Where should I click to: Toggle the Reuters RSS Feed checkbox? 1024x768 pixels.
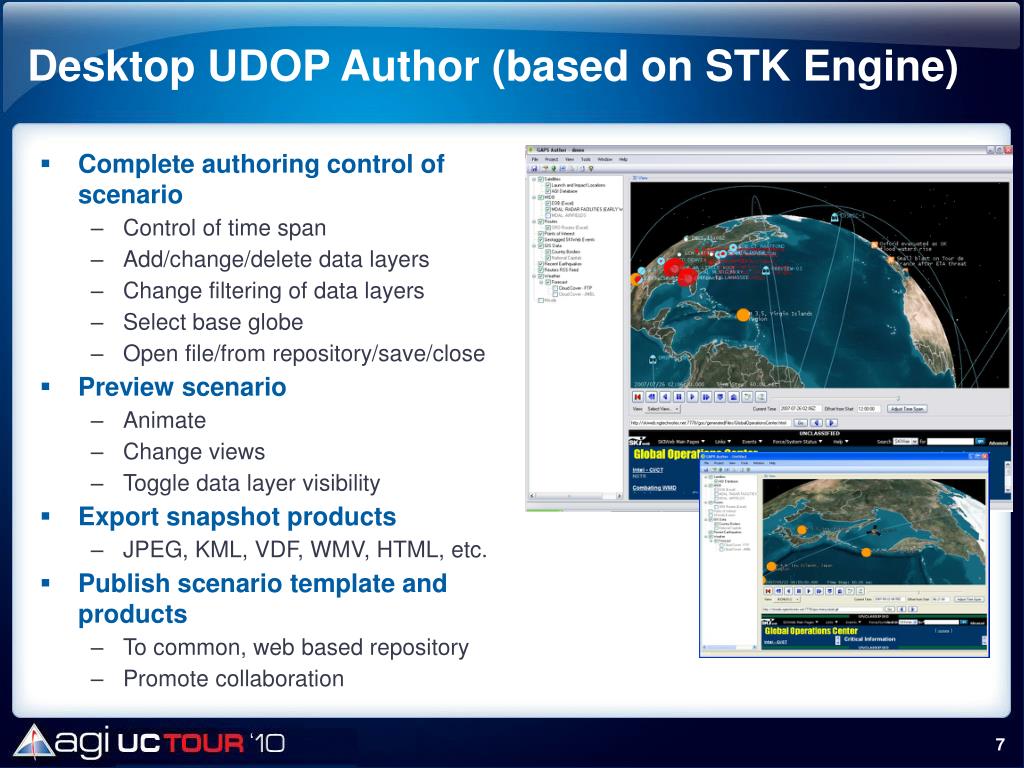click(x=541, y=270)
